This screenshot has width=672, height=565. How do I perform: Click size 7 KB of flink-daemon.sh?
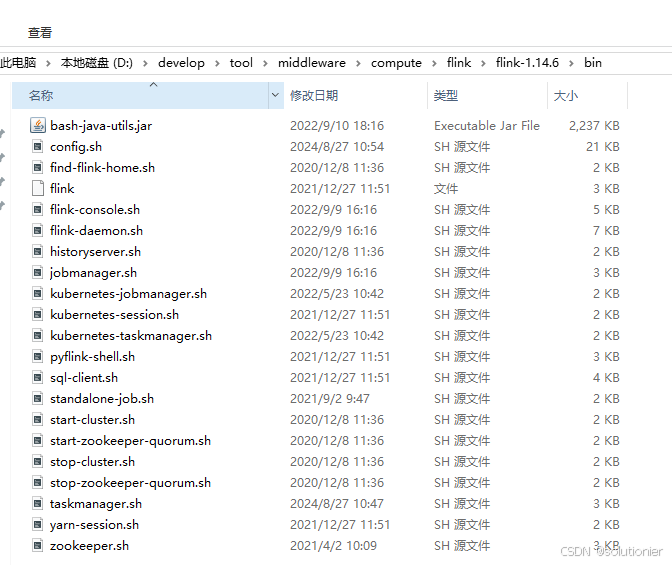coord(606,231)
